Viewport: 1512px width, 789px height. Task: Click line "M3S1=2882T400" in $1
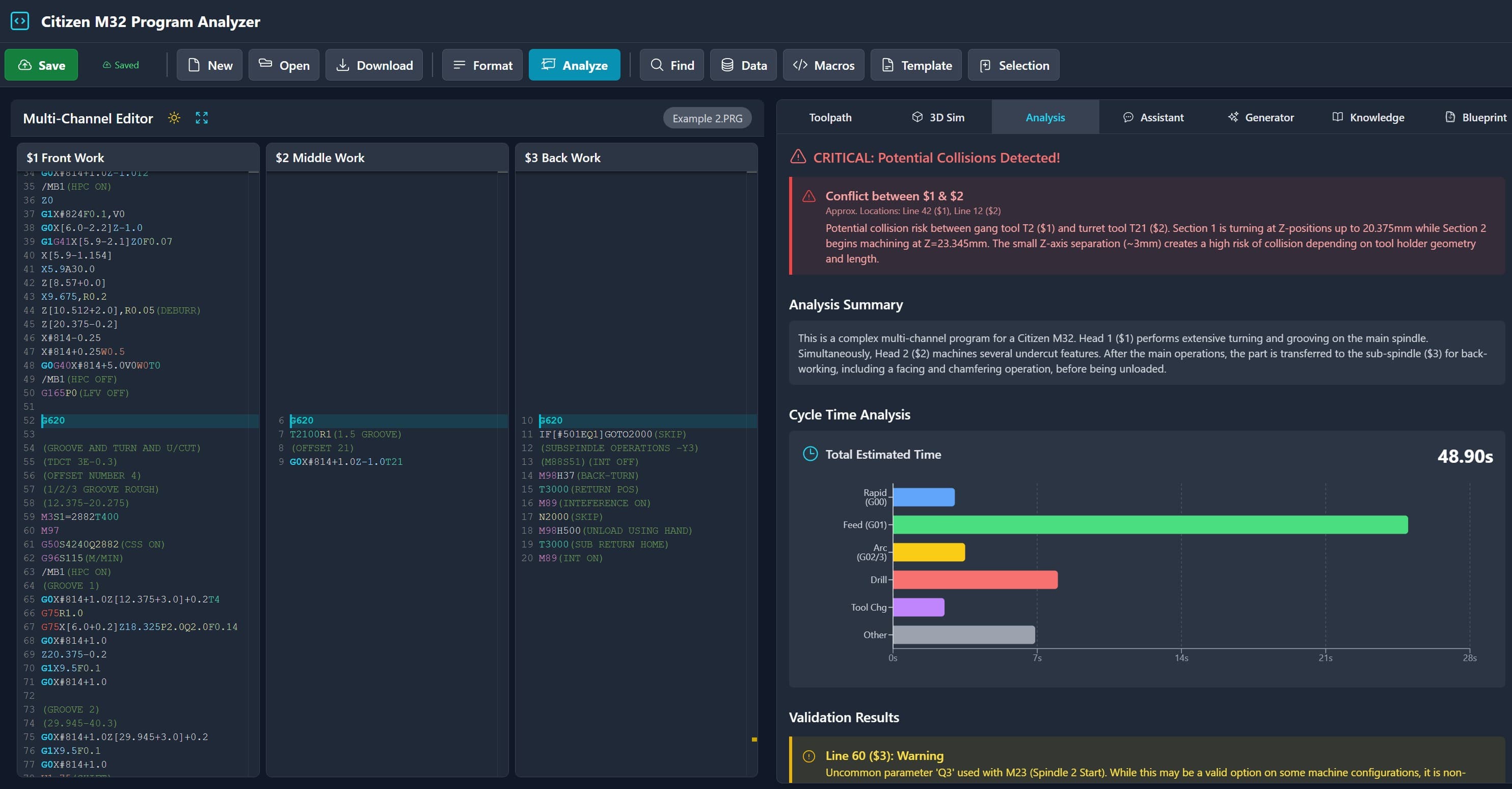pyautogui.click(x=80, y=517)
